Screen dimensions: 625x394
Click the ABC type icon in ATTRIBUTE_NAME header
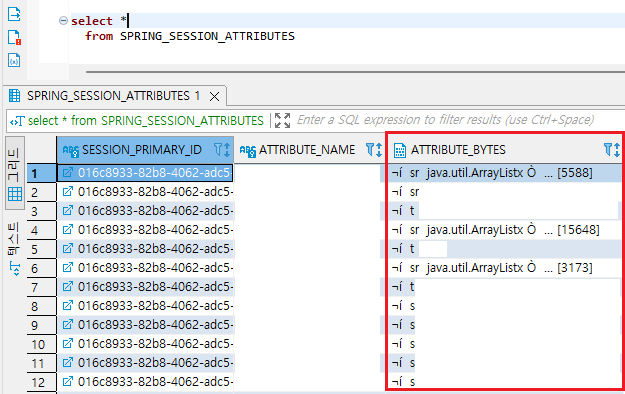click(248, 150)
